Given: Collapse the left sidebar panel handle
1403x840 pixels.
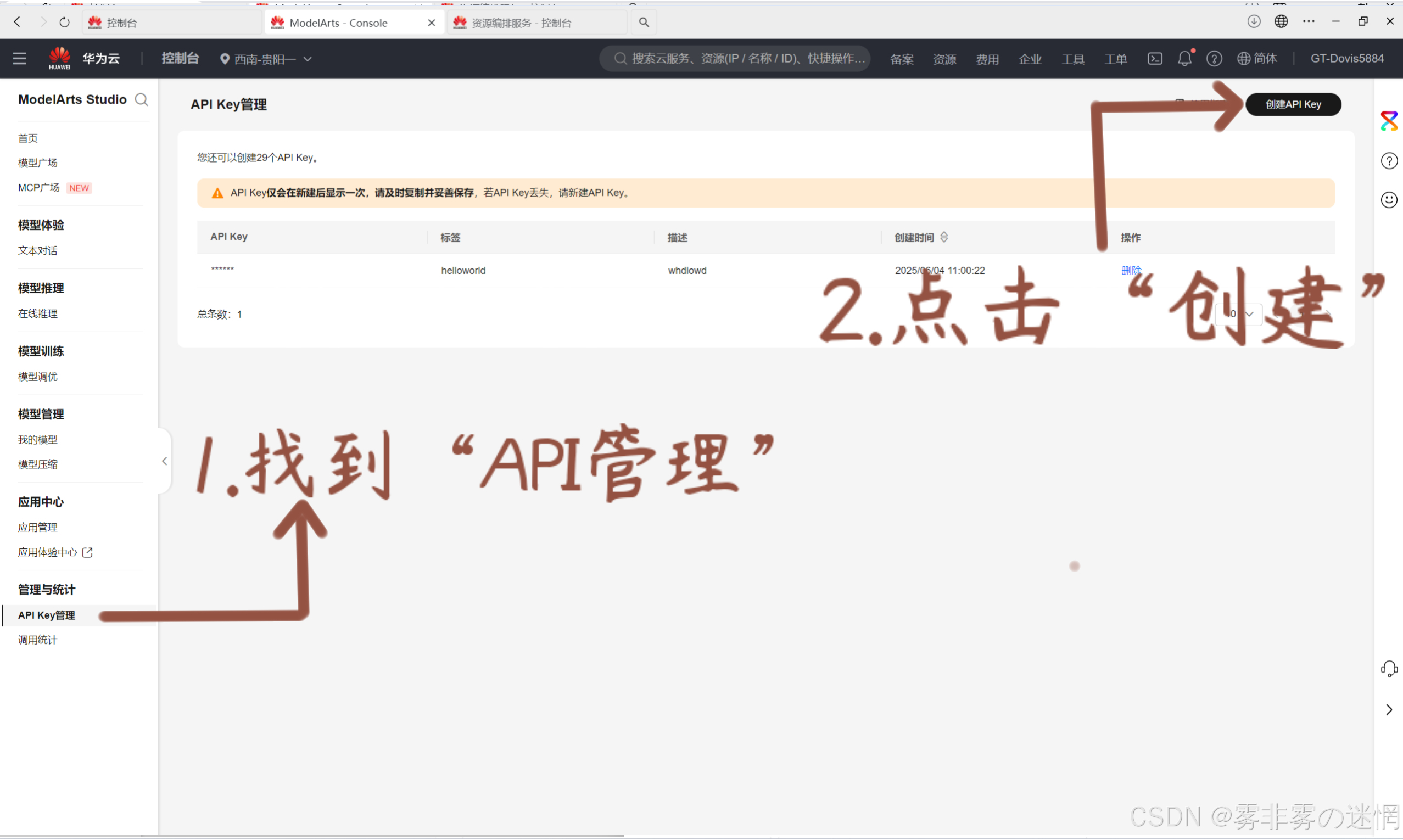Looking at the screenshot, I should pos(164,461).
